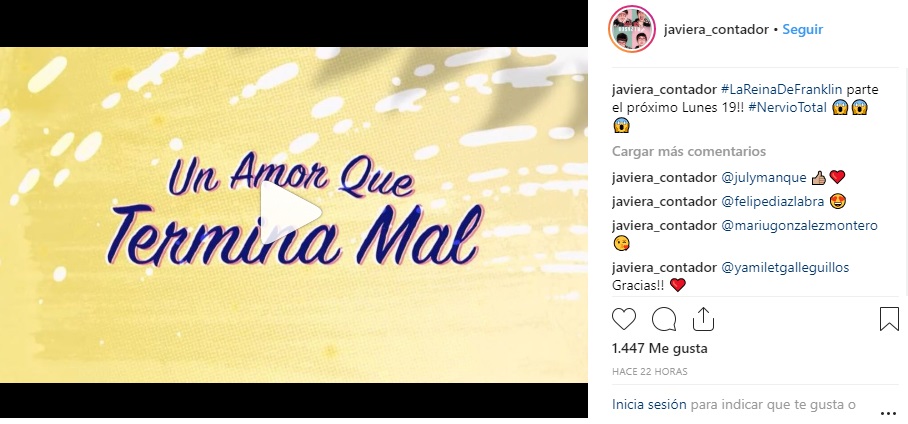908x424 pixels.
Task: Open javiera_contador profile picture
Action: pos(632,29)
